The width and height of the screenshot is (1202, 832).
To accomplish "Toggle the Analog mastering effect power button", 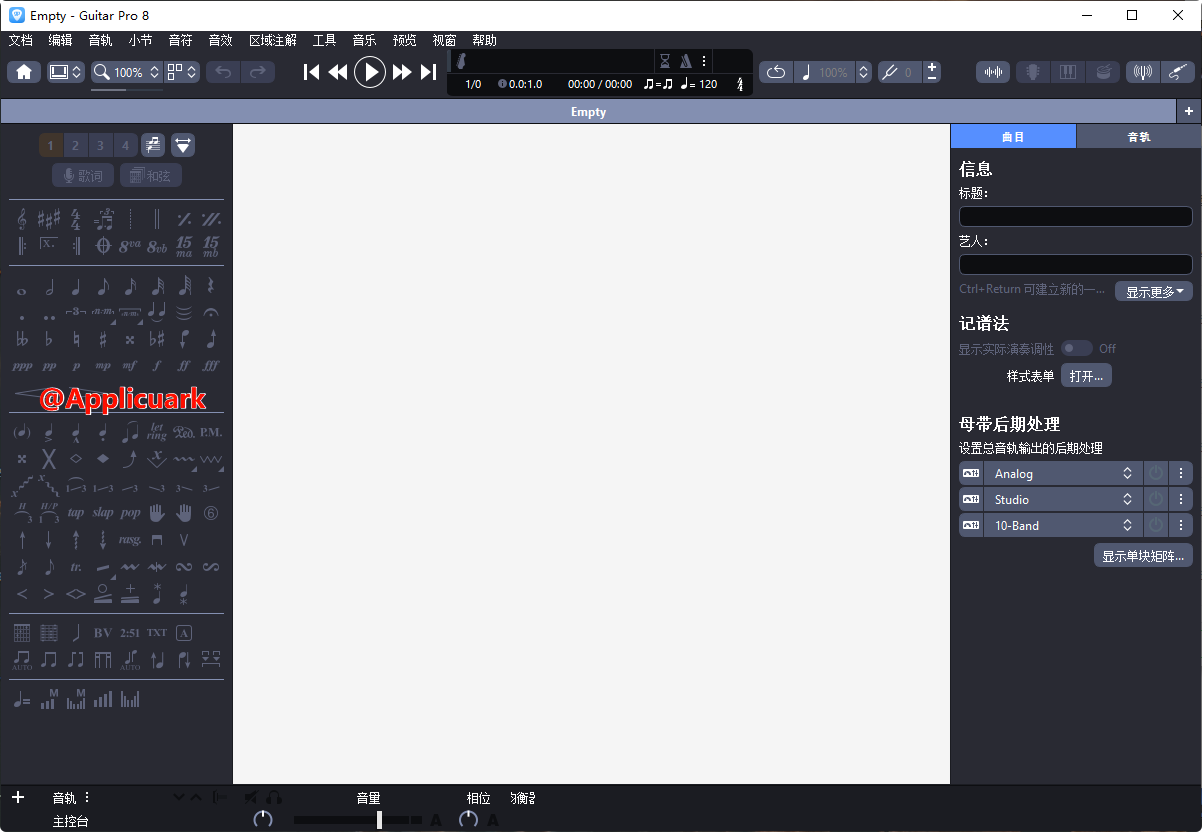I will click(1156, 473).
